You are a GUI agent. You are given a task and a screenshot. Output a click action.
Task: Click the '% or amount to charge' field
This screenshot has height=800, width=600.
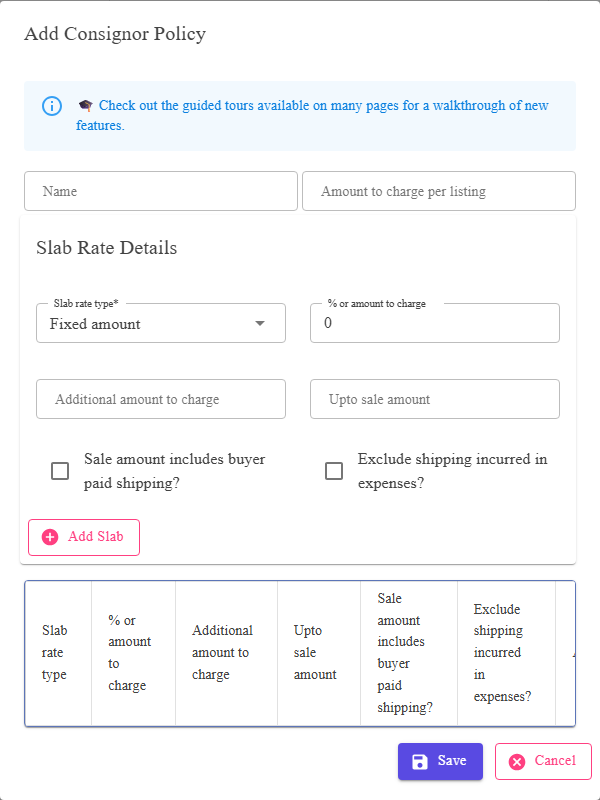435,323
